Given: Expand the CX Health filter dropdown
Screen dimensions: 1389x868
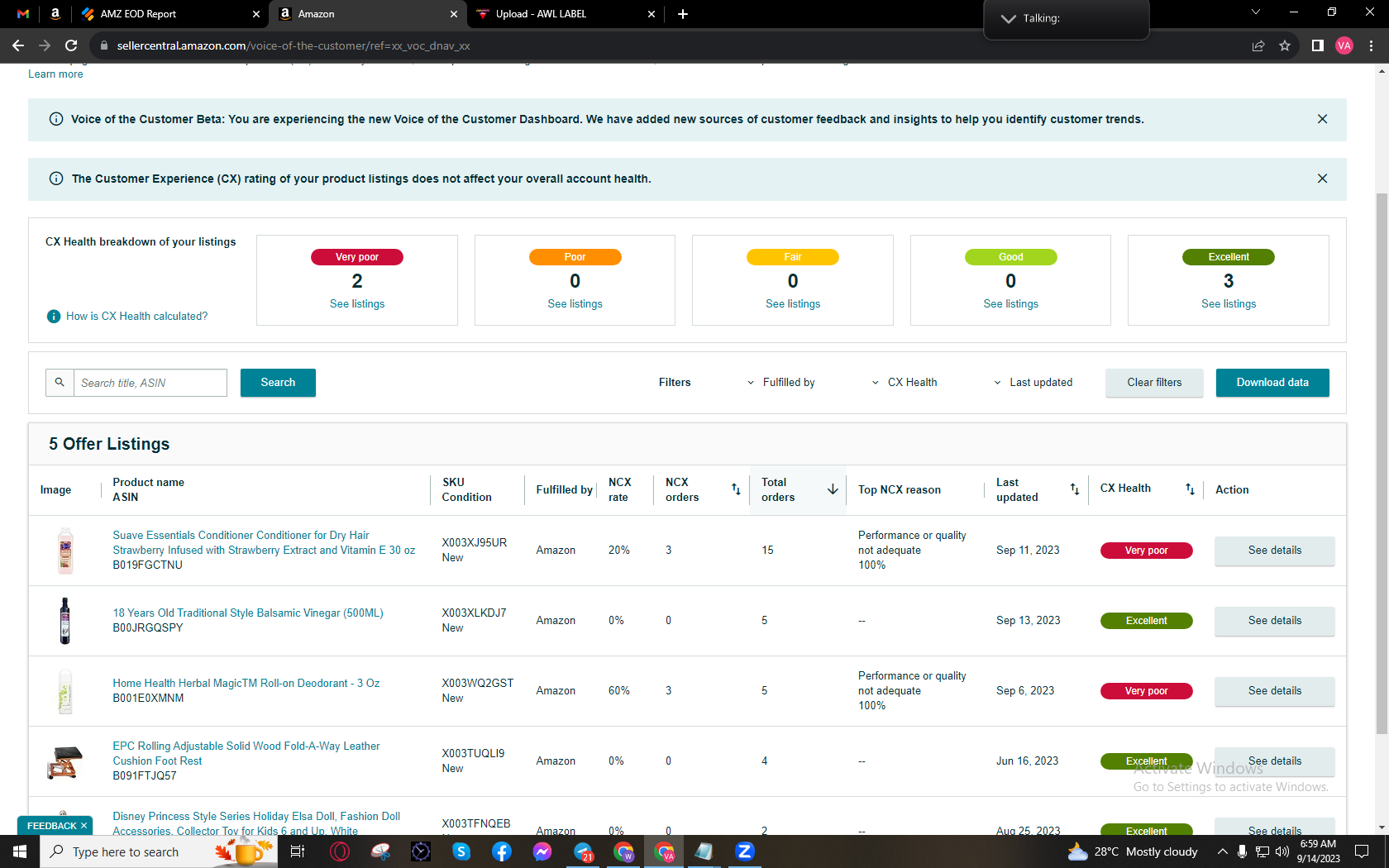Looking at the screenshot, I should [x=905, y=383].
